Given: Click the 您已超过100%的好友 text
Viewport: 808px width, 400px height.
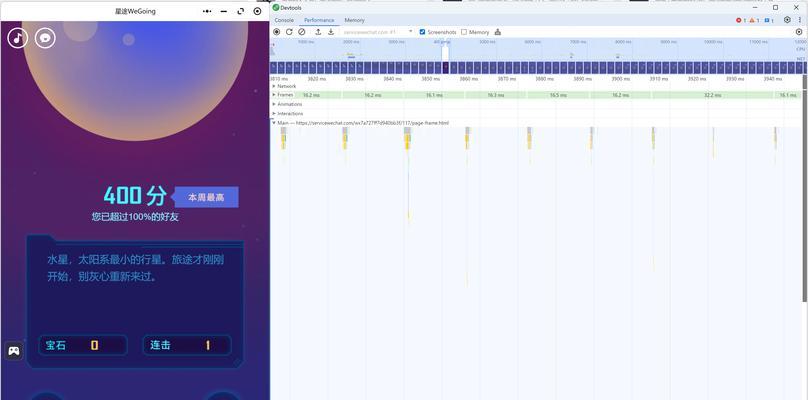Looking at the screenshot, I should [x=136, y=217].
